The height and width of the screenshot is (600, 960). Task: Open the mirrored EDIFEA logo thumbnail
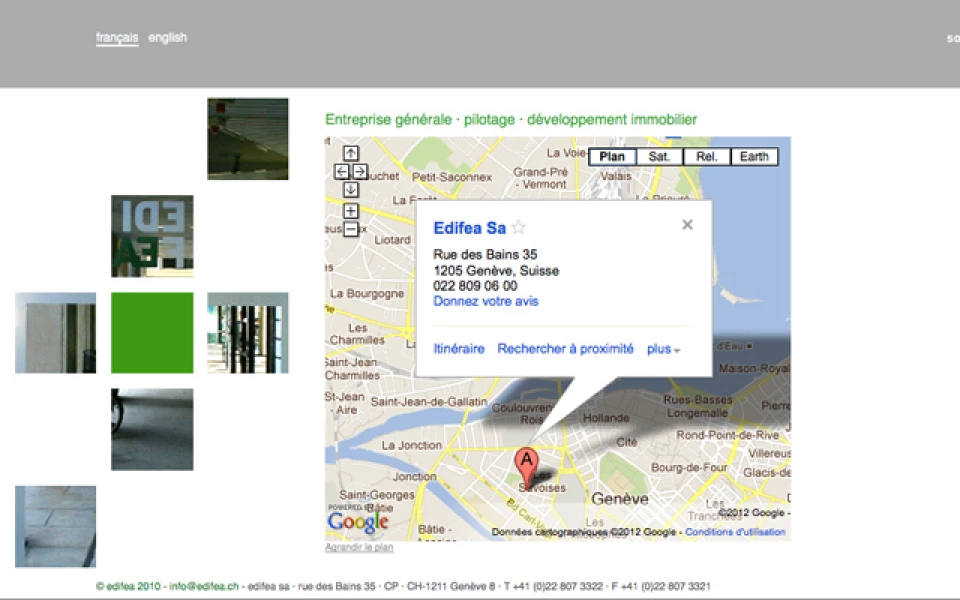coord(152,236)
